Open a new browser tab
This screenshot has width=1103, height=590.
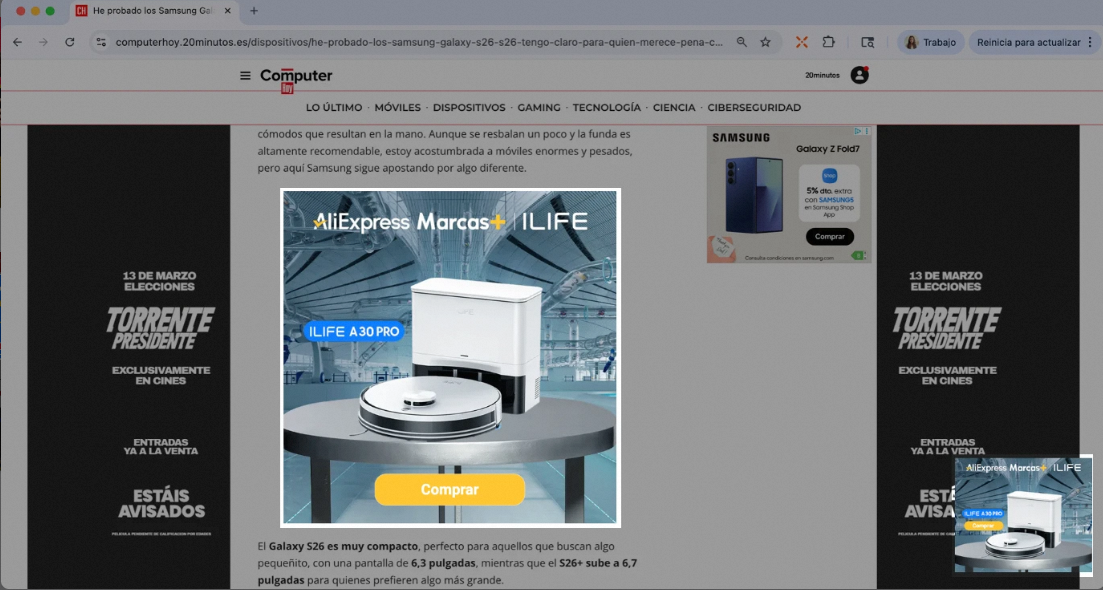tap(254, 11)
